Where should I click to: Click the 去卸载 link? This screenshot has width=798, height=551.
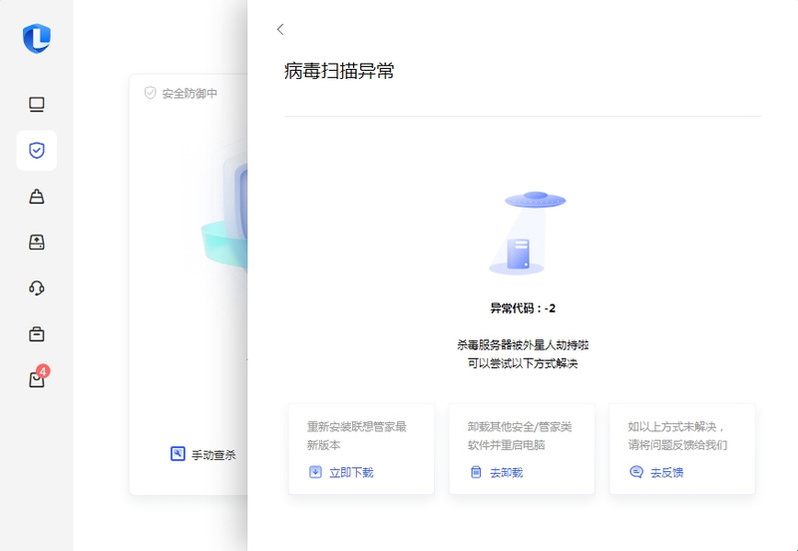pos(506,472)
